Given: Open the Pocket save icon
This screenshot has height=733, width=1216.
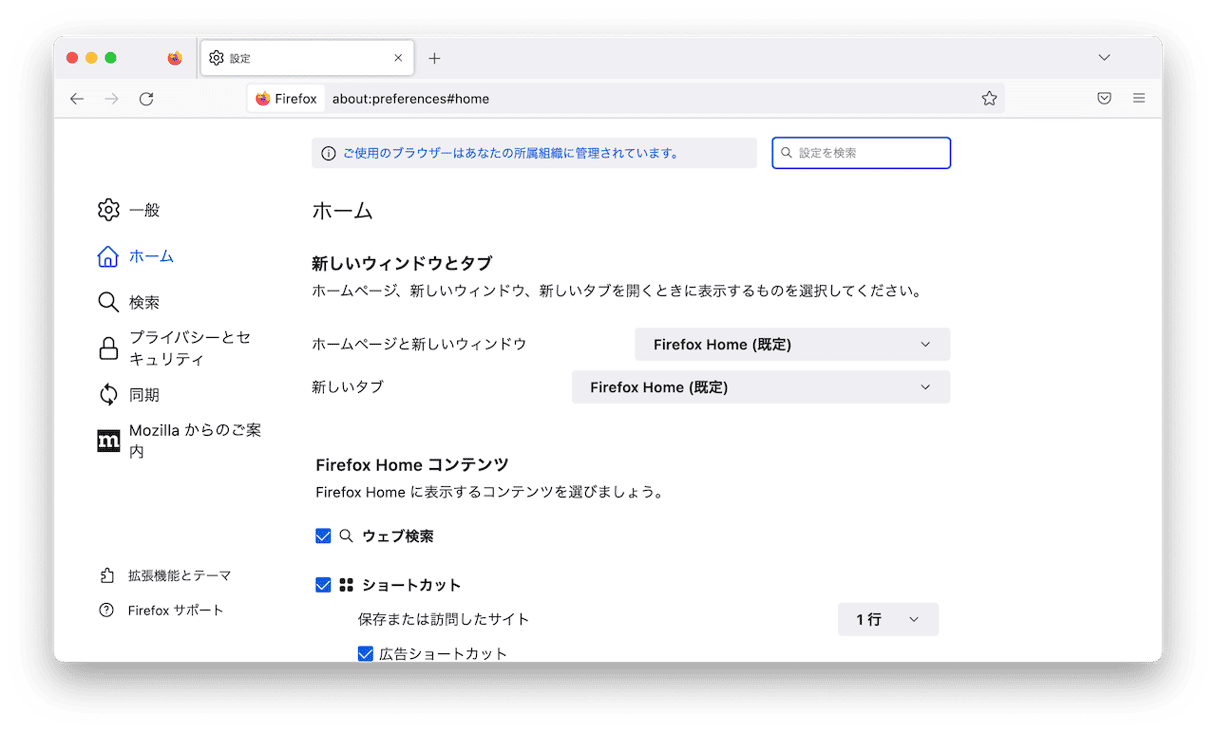Looking at the screenshot, I should click(1104, 99).
